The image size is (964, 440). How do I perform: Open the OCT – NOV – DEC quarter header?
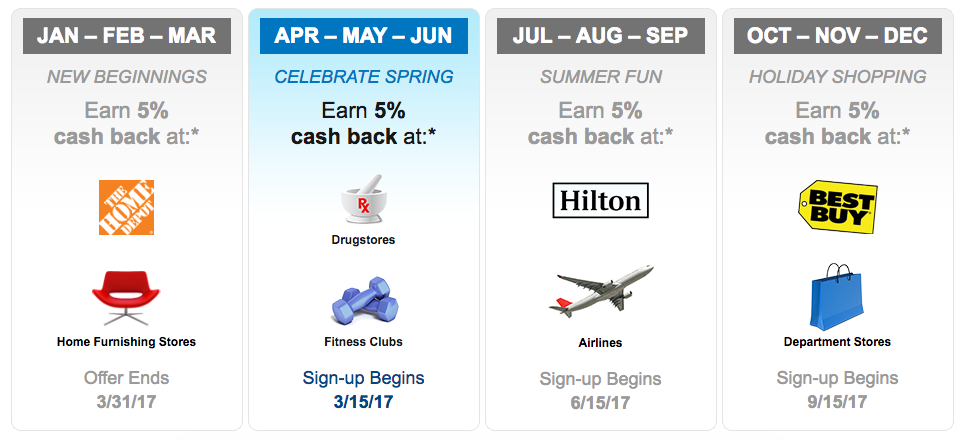tap(837, 36)
